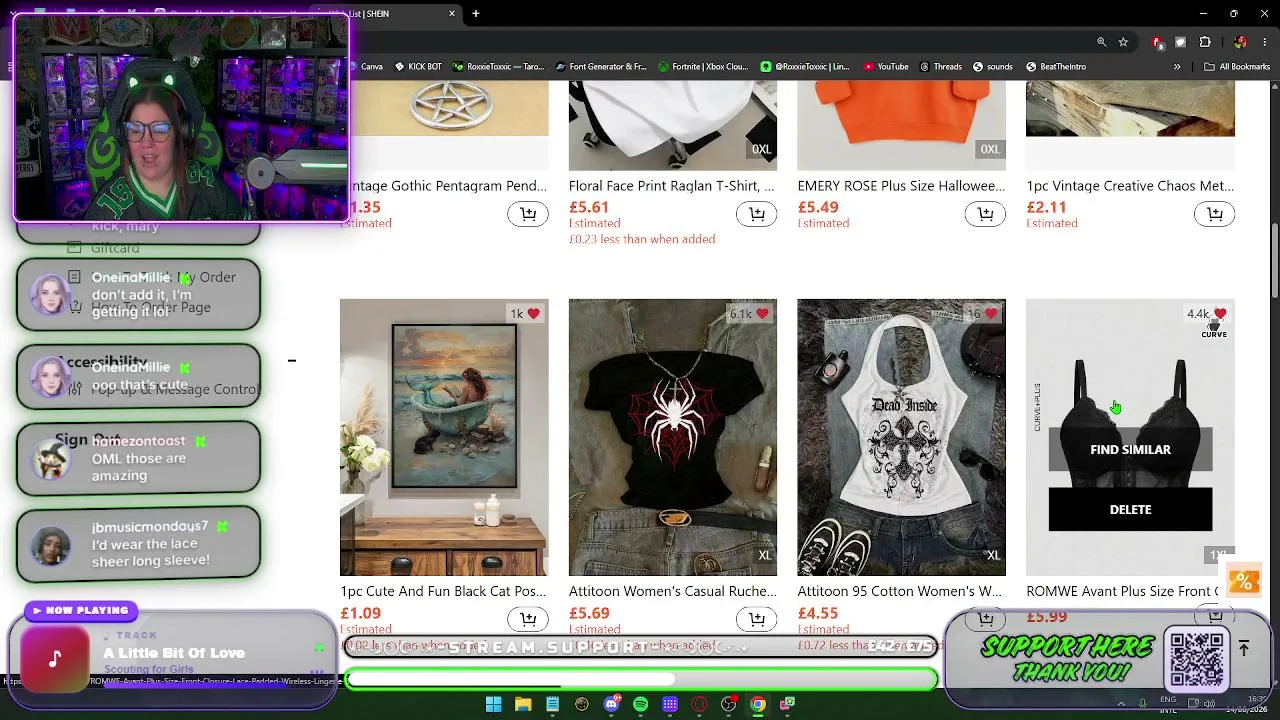Open the KICK BOT bookmark
1280x720 pixels.
tap(418, 67)
